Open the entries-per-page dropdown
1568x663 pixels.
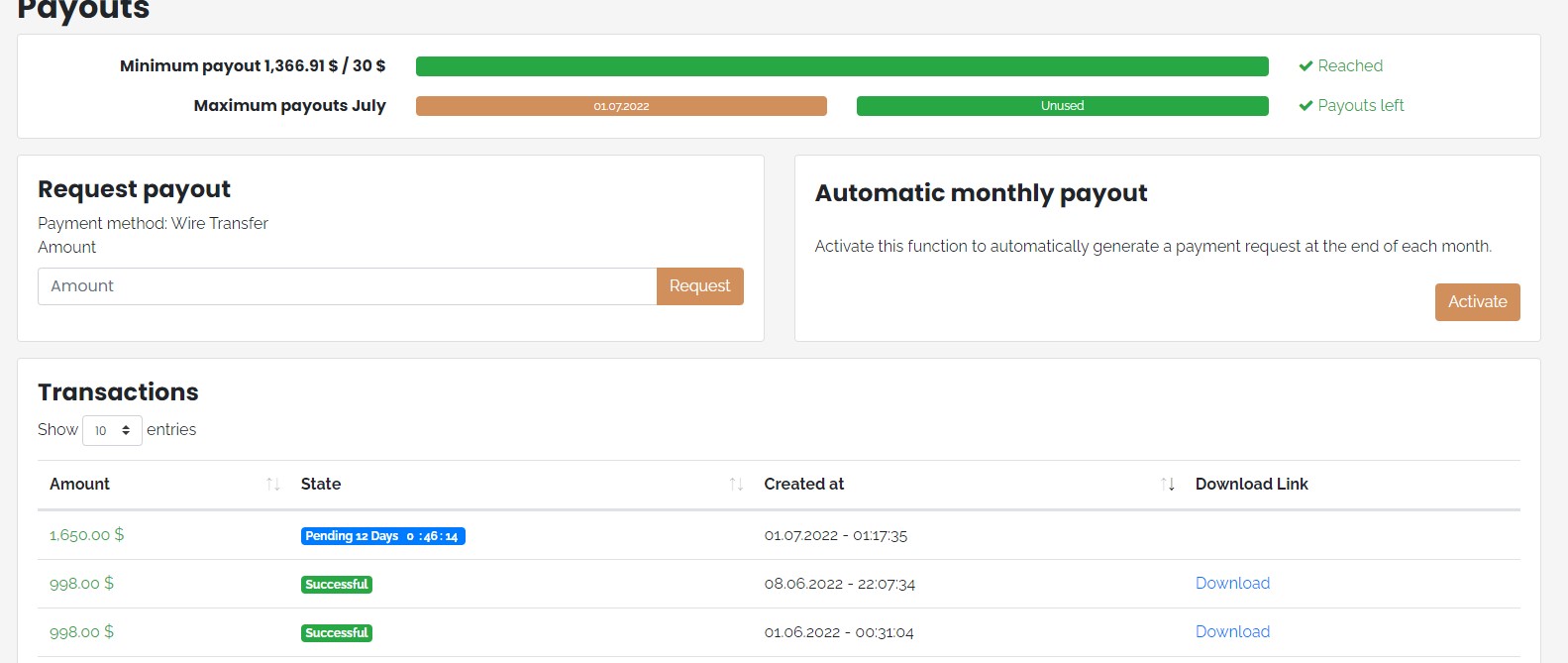[x=112, y=430]
